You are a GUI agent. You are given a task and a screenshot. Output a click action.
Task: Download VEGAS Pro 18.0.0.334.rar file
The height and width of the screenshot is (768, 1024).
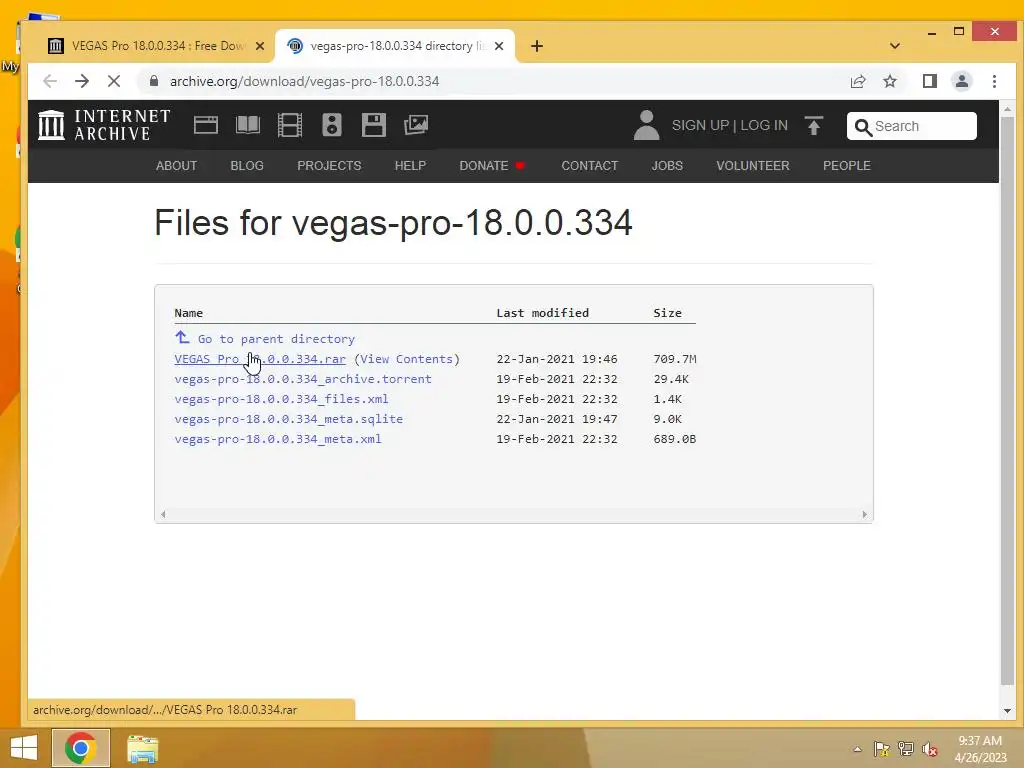(260, 359)
